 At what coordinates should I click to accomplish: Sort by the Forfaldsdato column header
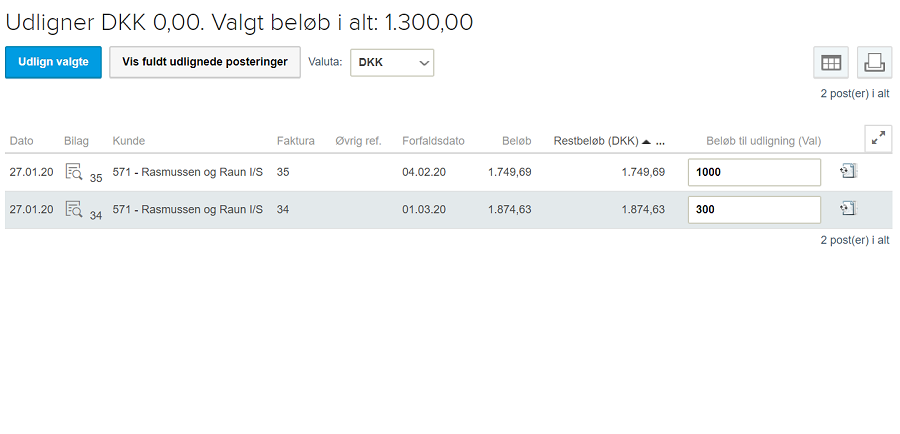click(x=433, y=141)
